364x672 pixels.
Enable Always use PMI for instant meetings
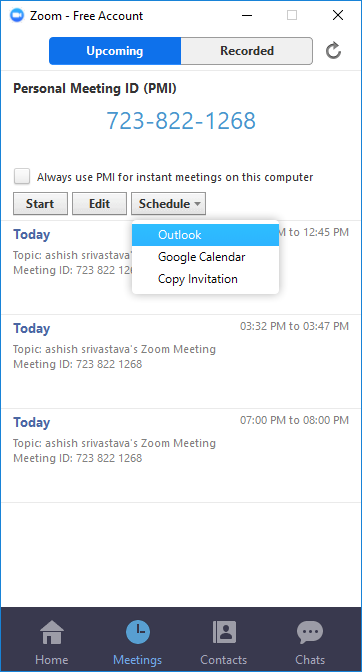point(22,177)
